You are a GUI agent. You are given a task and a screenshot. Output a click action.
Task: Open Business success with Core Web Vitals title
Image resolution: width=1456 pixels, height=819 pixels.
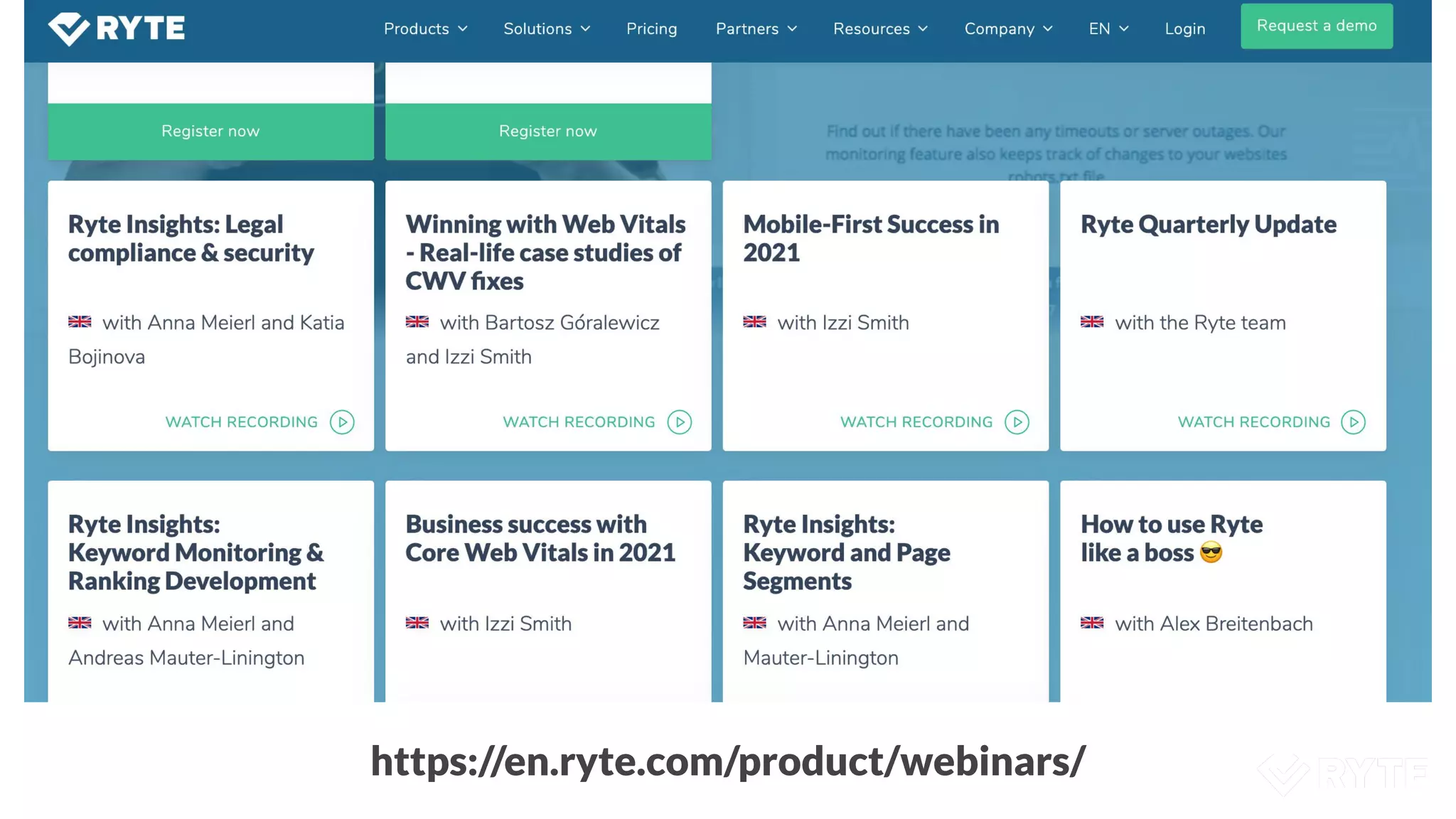[x=540, y=539]
